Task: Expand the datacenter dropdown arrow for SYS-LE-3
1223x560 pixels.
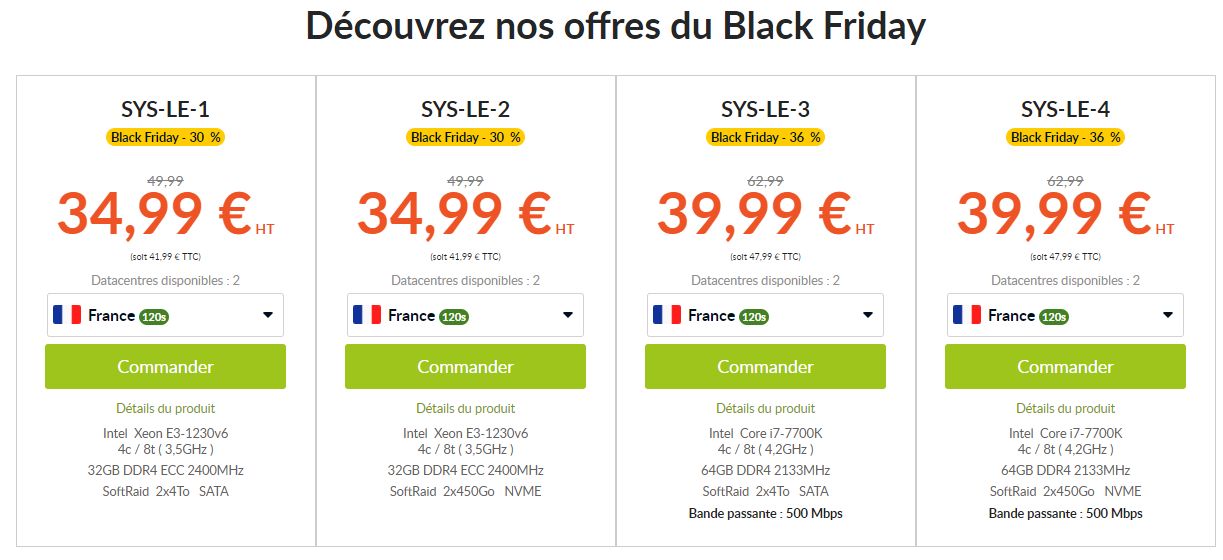Action: tap(868, 315)
